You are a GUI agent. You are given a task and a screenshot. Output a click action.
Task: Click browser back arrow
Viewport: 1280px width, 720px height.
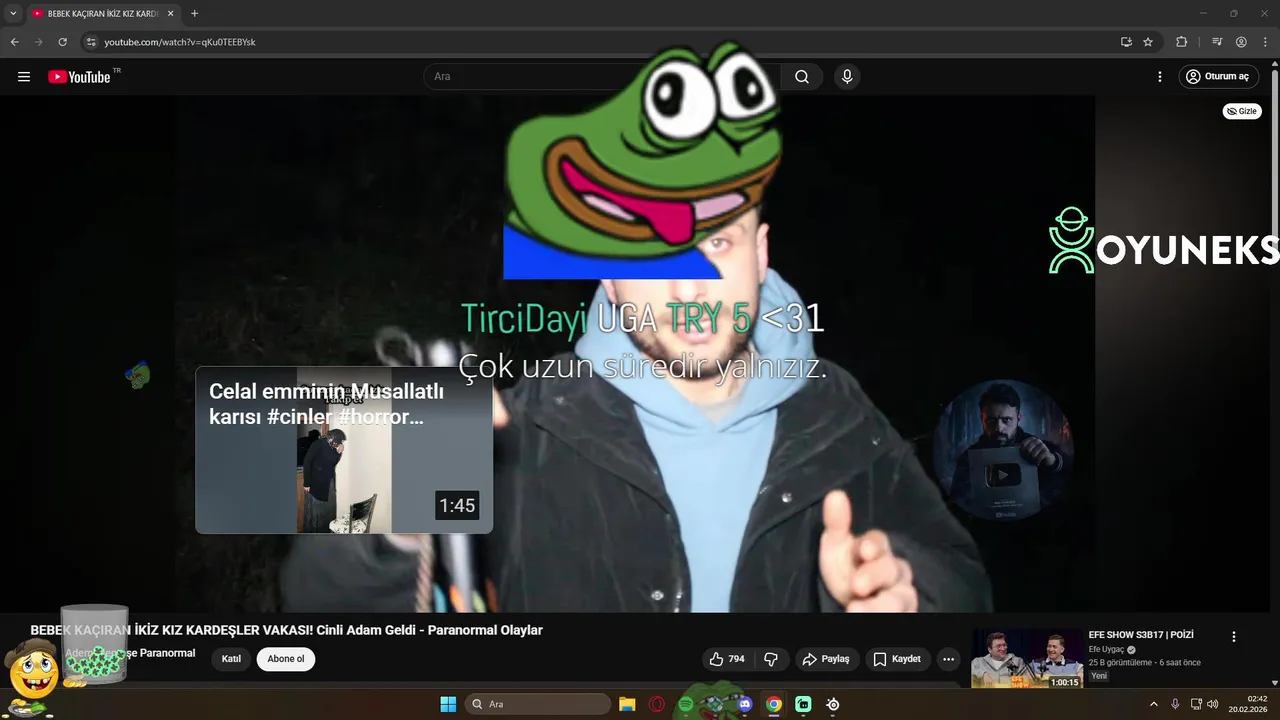tap(14, 42)
